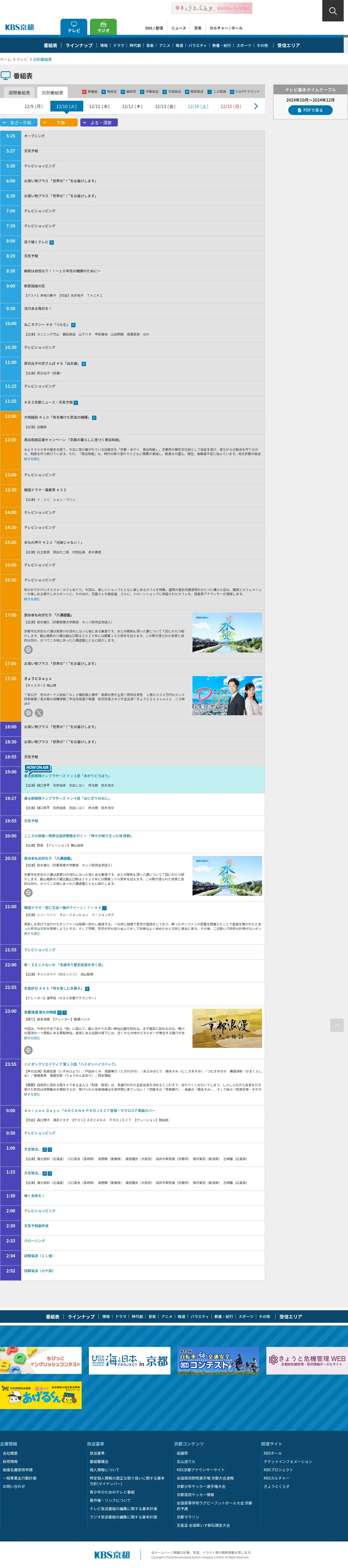Click the 20:55 京の水ものがたり thumbnail

click(x=227, y=876)
